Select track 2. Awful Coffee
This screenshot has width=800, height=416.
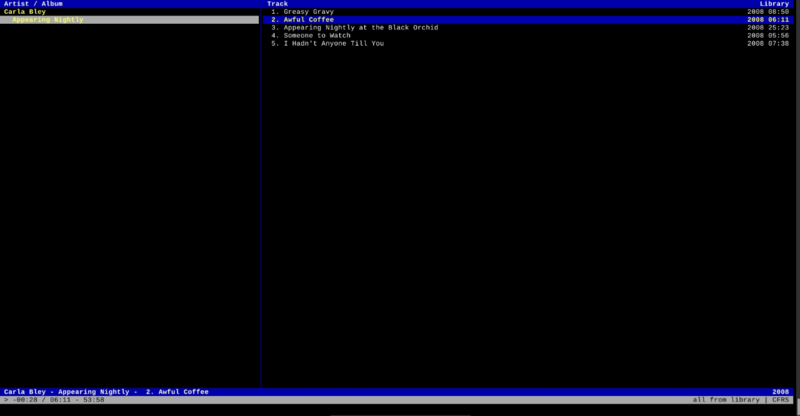coord(528,20)
